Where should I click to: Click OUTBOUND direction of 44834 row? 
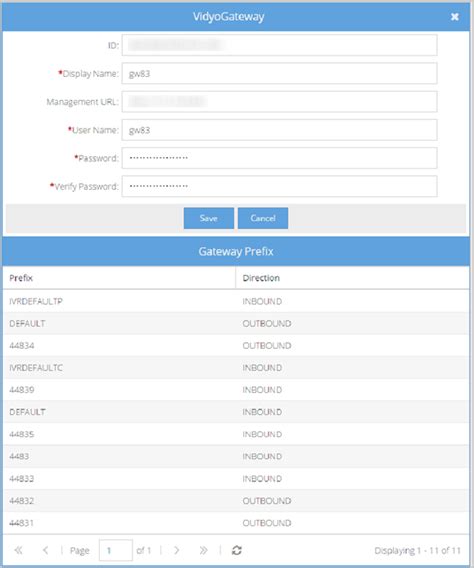coord(267,346)
